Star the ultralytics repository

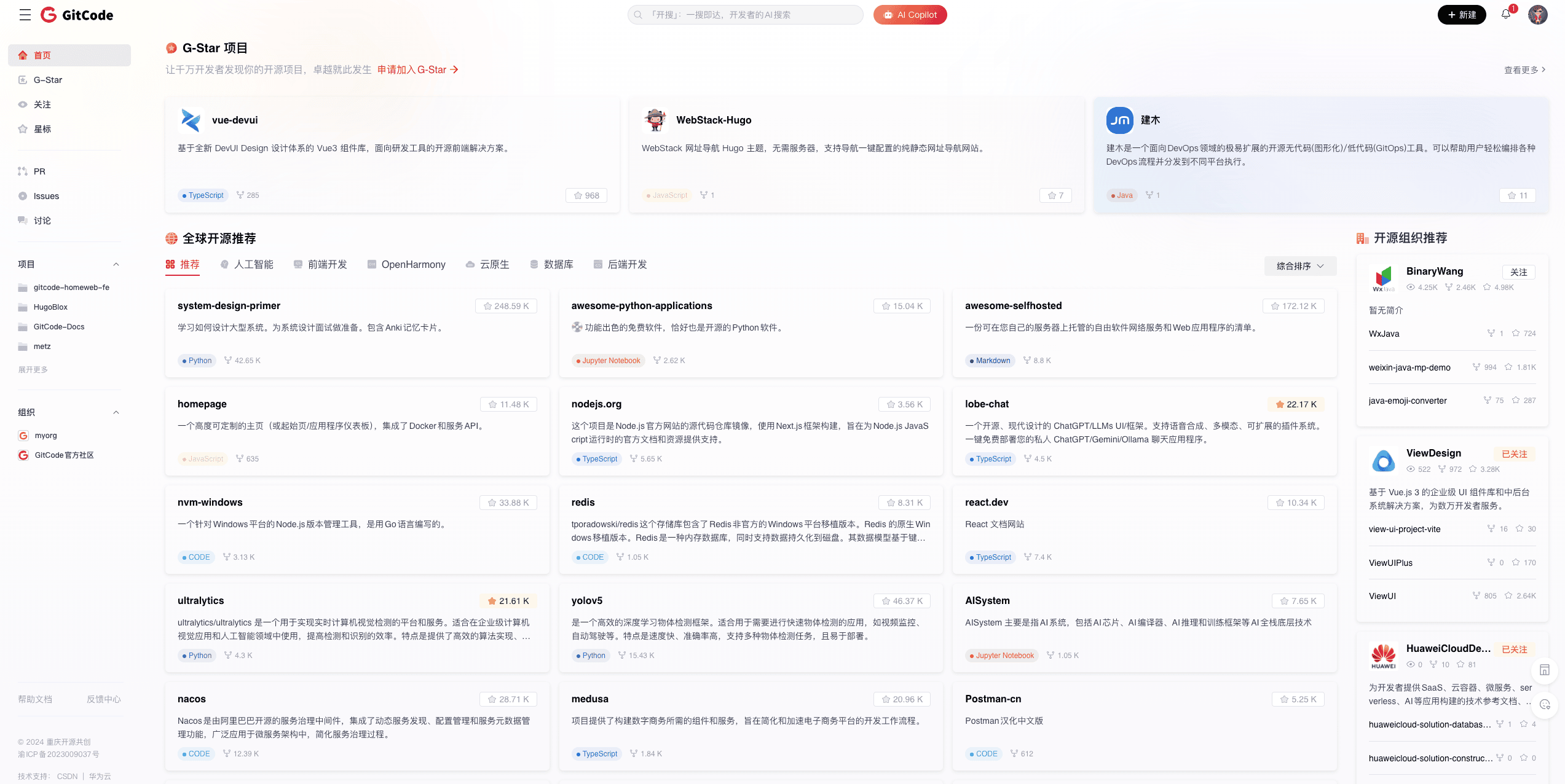(x=508, y=601)
